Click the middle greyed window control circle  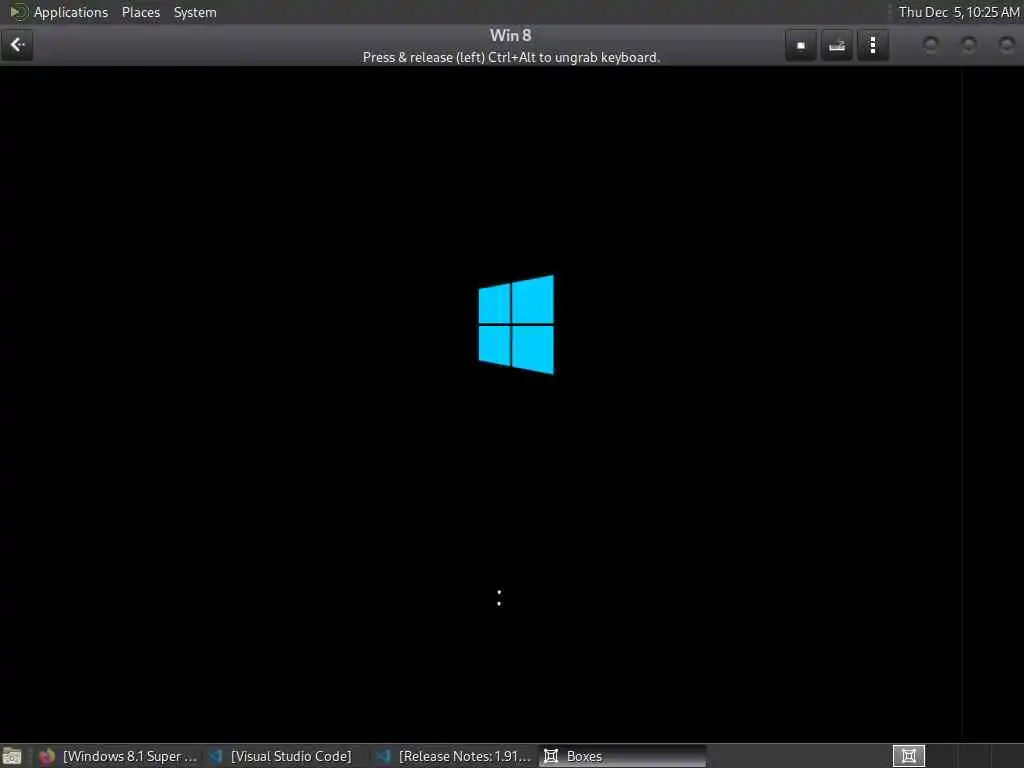click(x=968, y=44)
